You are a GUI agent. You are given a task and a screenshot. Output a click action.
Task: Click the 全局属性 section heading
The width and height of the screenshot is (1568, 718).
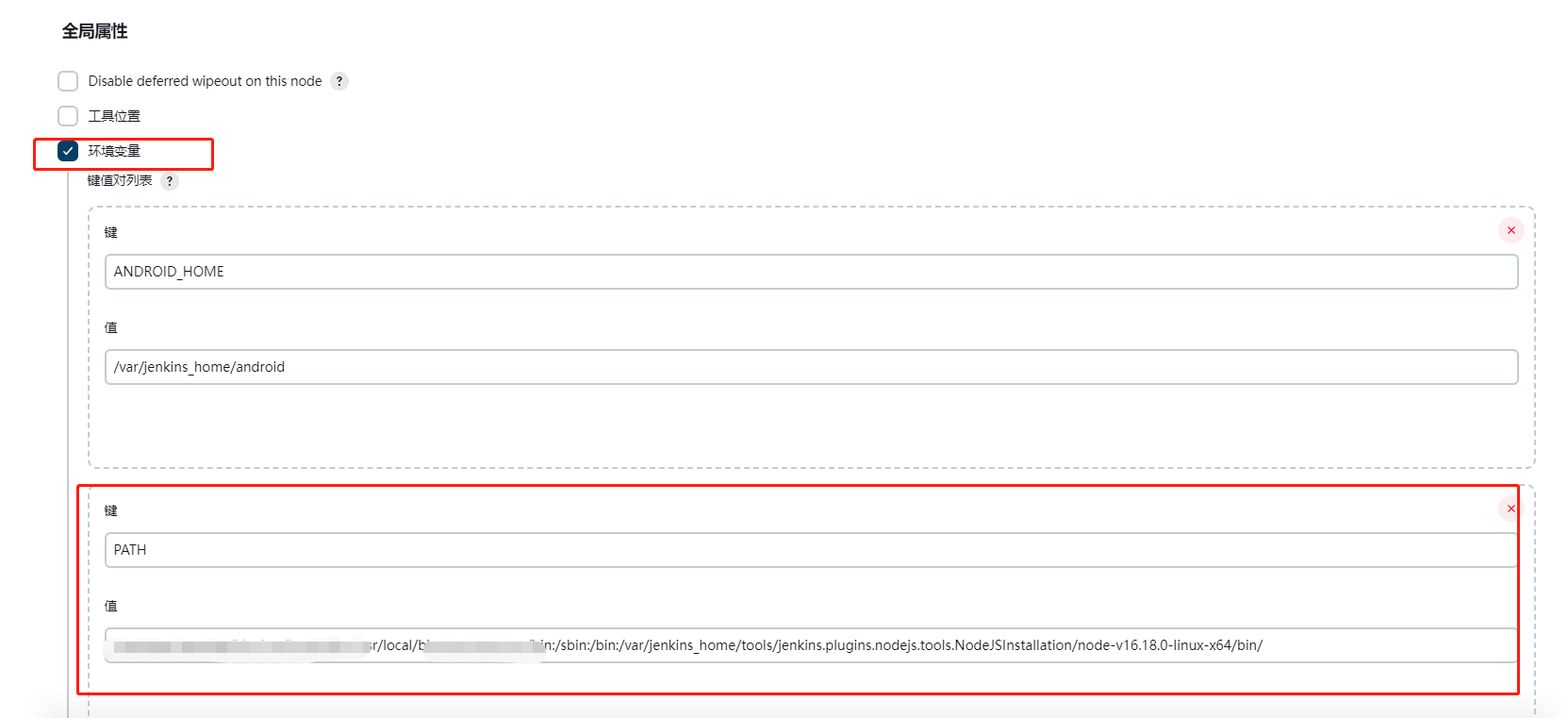coord(94,31)
